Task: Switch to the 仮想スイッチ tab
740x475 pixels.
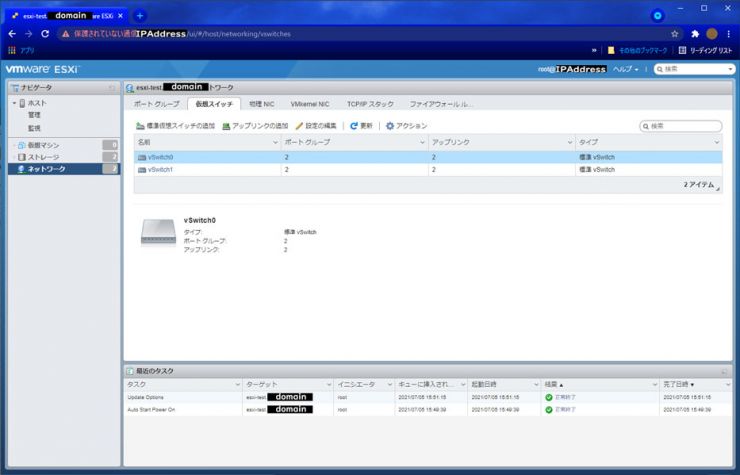Action: tap(214, 104)
